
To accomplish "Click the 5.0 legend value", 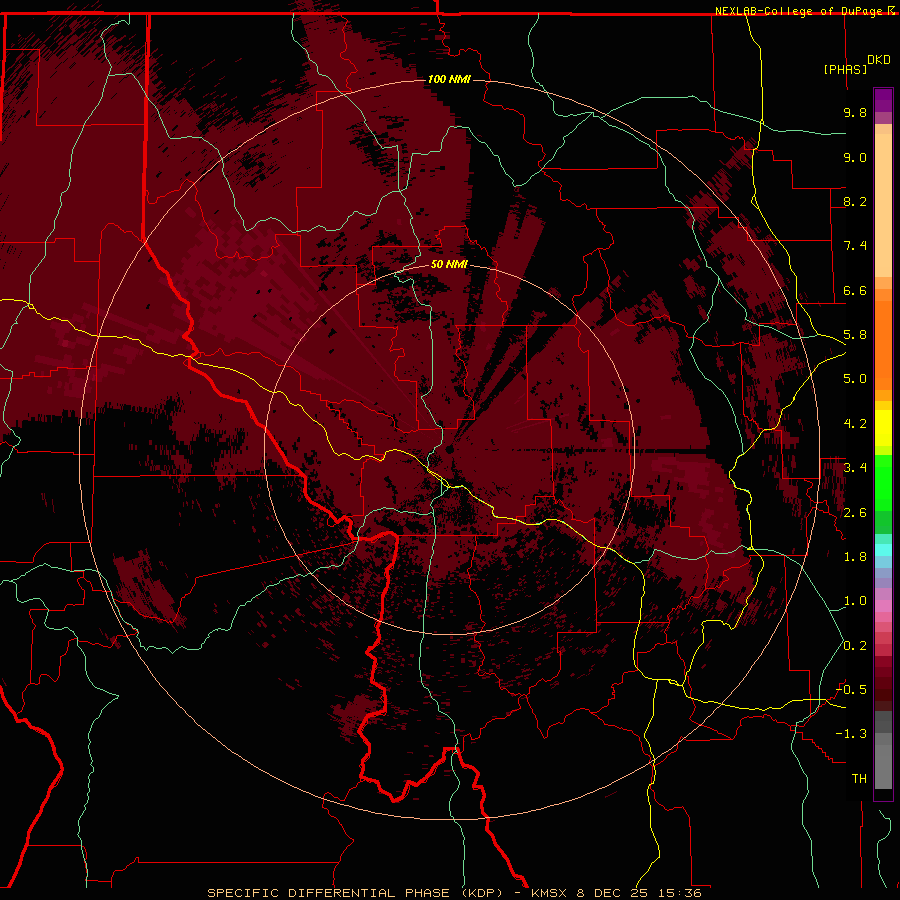I will (x=855, y=379).
